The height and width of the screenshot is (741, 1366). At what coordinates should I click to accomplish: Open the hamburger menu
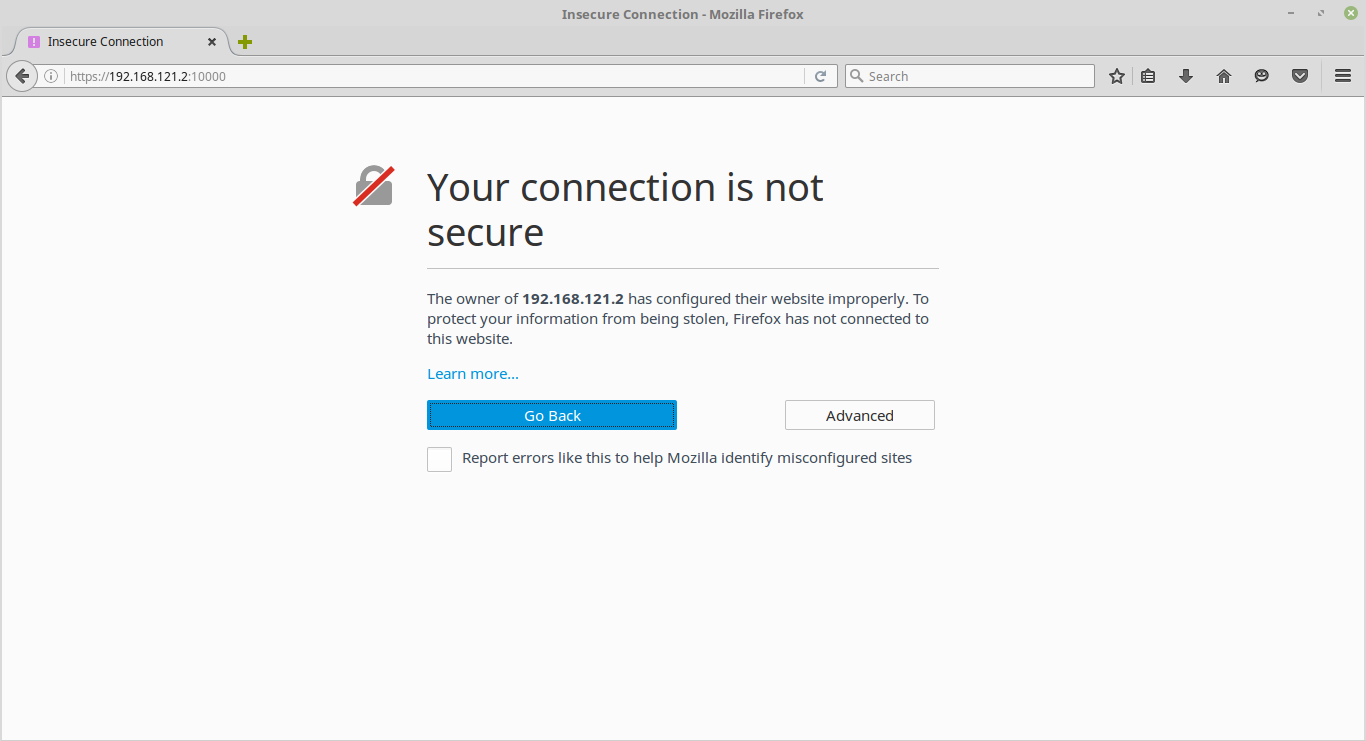tap(1343, 76)
